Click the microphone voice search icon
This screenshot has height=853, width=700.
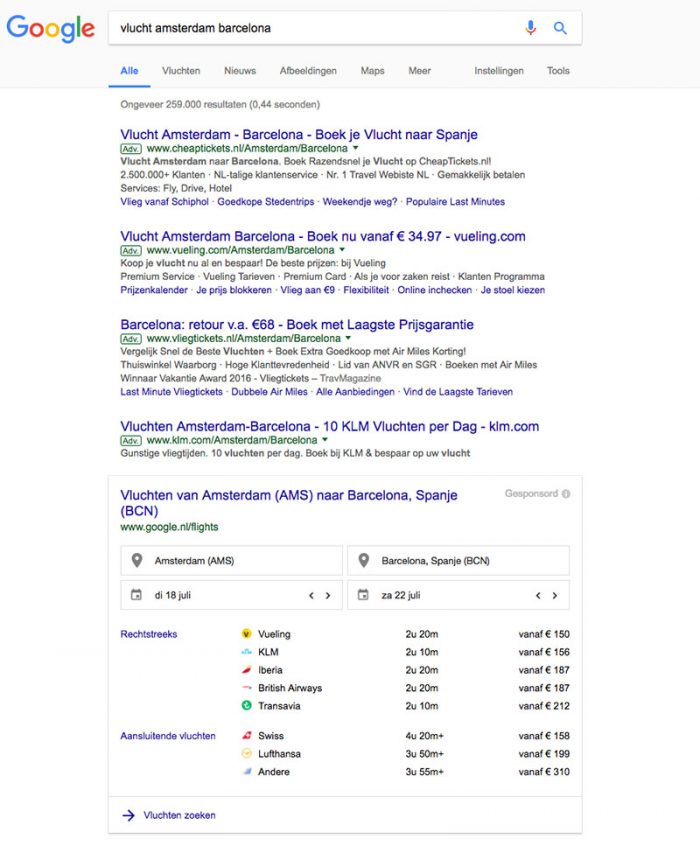(x=531, y=28)
